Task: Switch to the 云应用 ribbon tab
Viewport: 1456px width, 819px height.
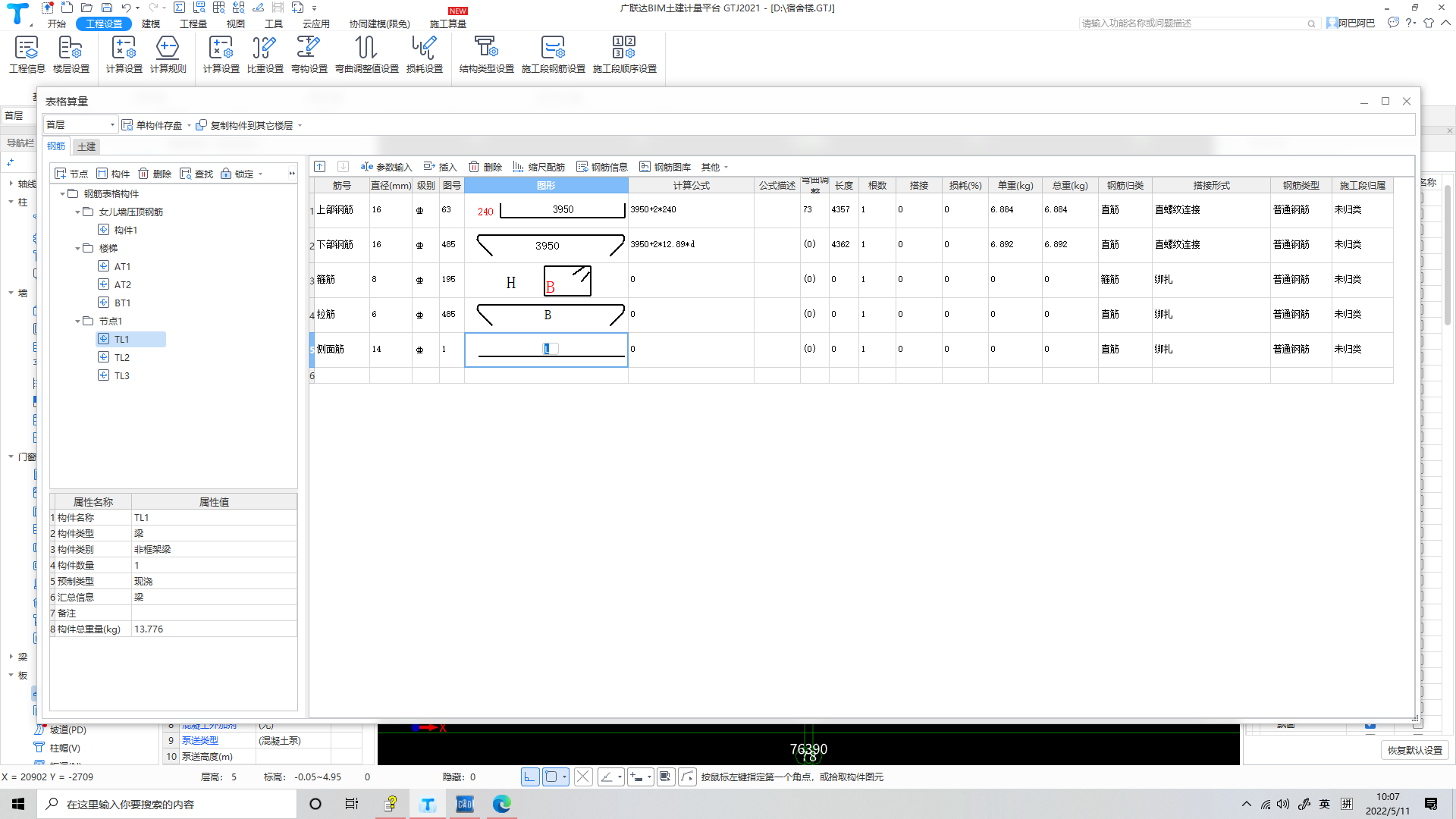Action: point(316,24)
